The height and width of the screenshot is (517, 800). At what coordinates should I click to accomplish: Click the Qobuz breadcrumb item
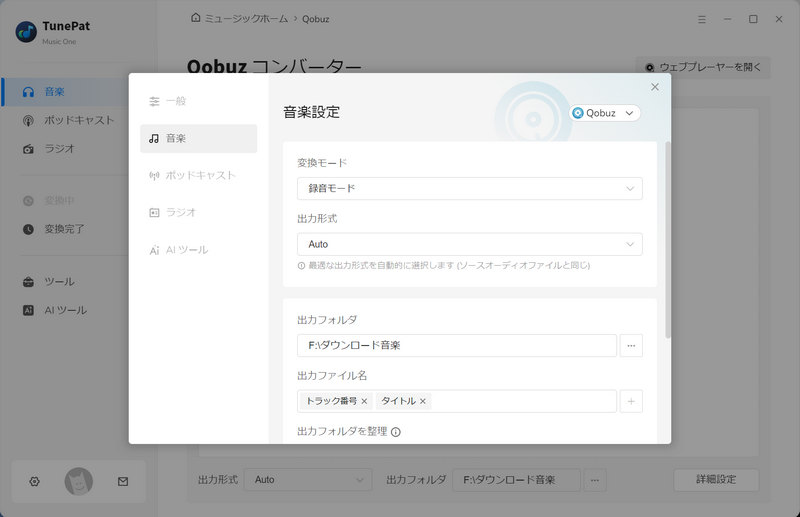(x=315, y=19)
